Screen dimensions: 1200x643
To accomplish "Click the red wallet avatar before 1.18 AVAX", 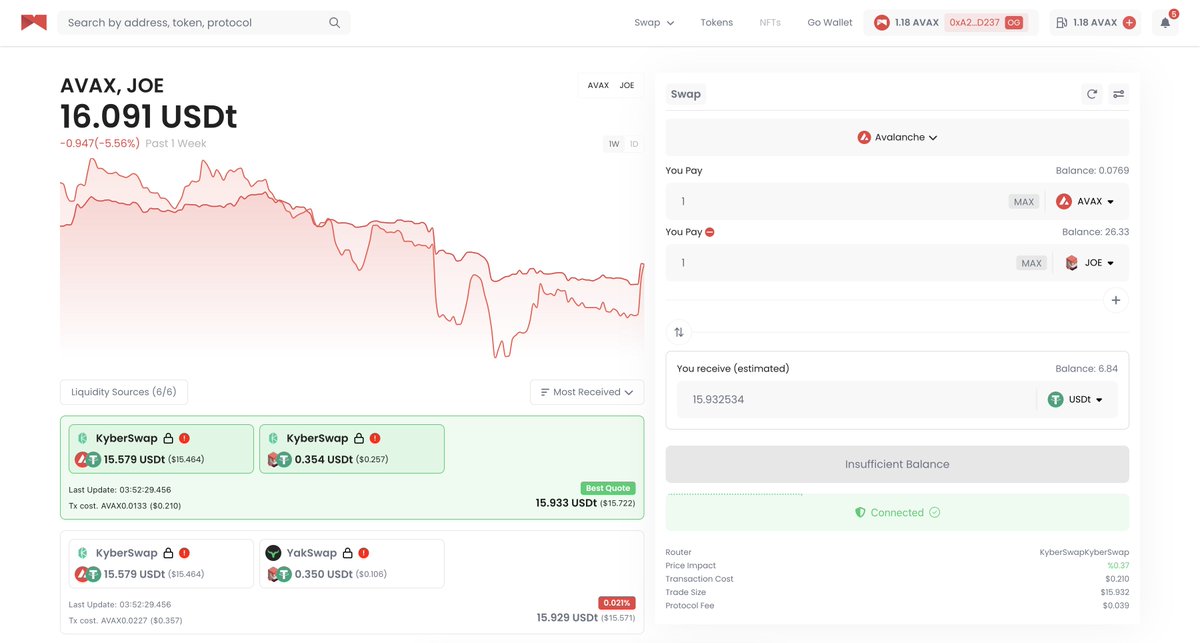I will (882, 22).
